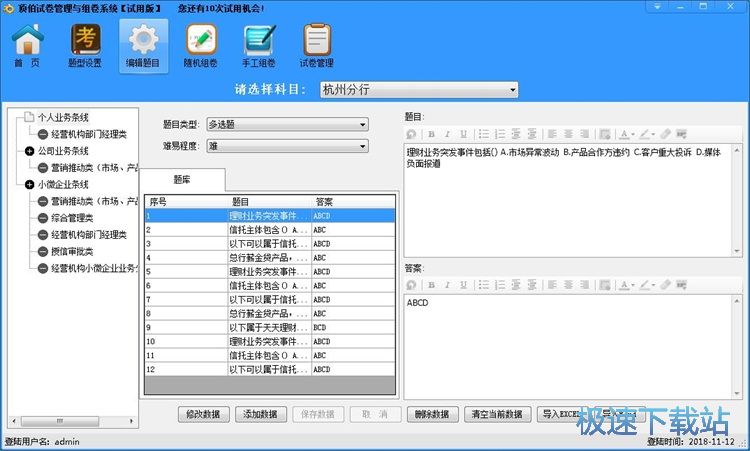
Task: Toggle bold in the 题目 editor toolbar
Action: [431, 134]
